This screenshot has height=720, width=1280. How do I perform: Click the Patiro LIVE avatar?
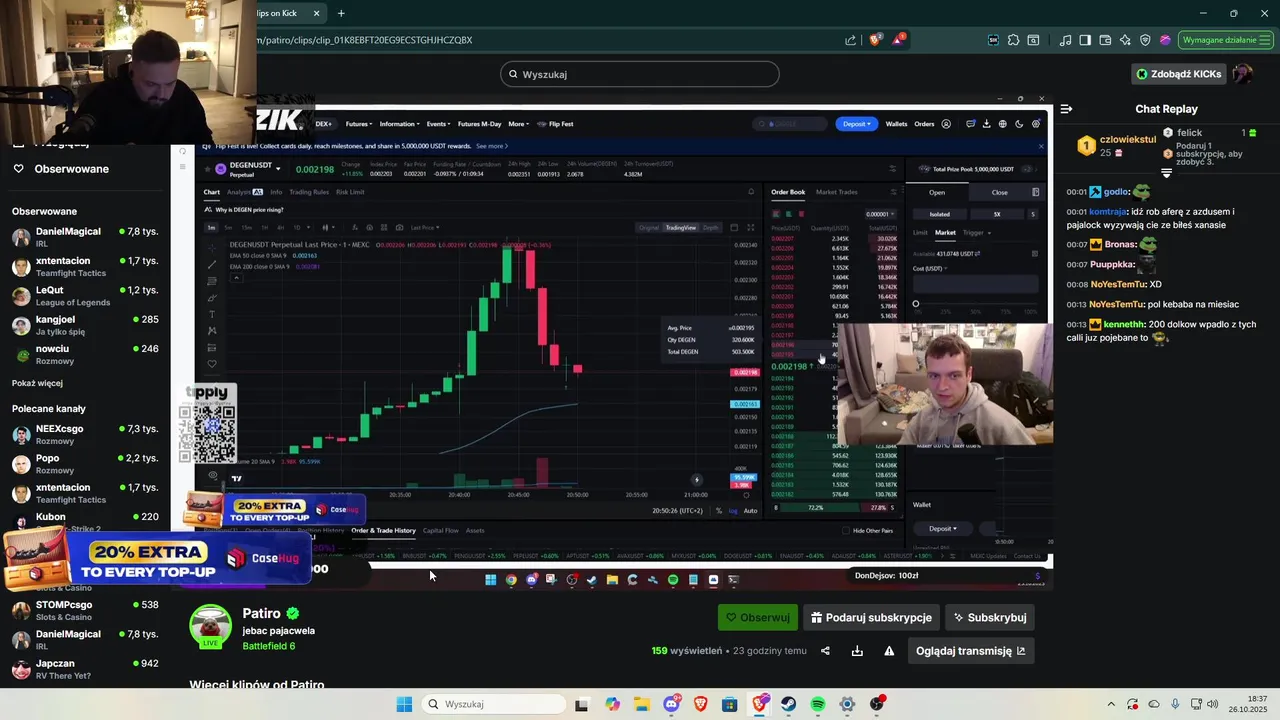210,627
